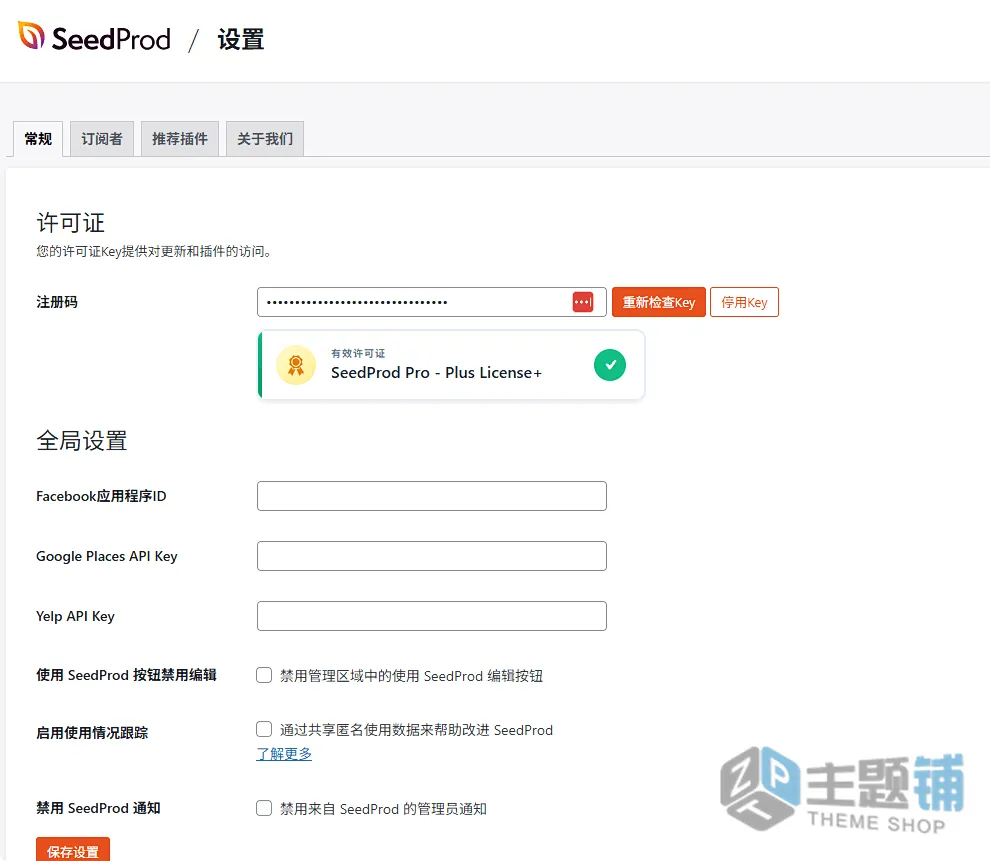
Task: Enable 通过共享匿名使用数据 tracking checkbox
Action: [264, 730]
